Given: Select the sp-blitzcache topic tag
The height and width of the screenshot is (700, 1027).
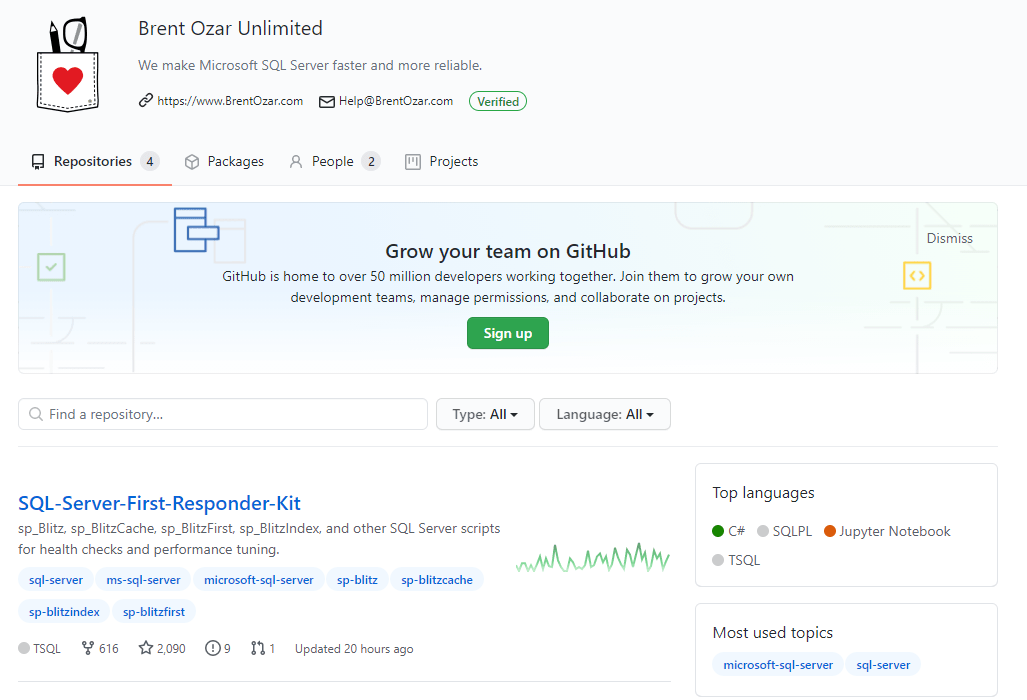Looking at the screenshot, I should click(437, 580).
